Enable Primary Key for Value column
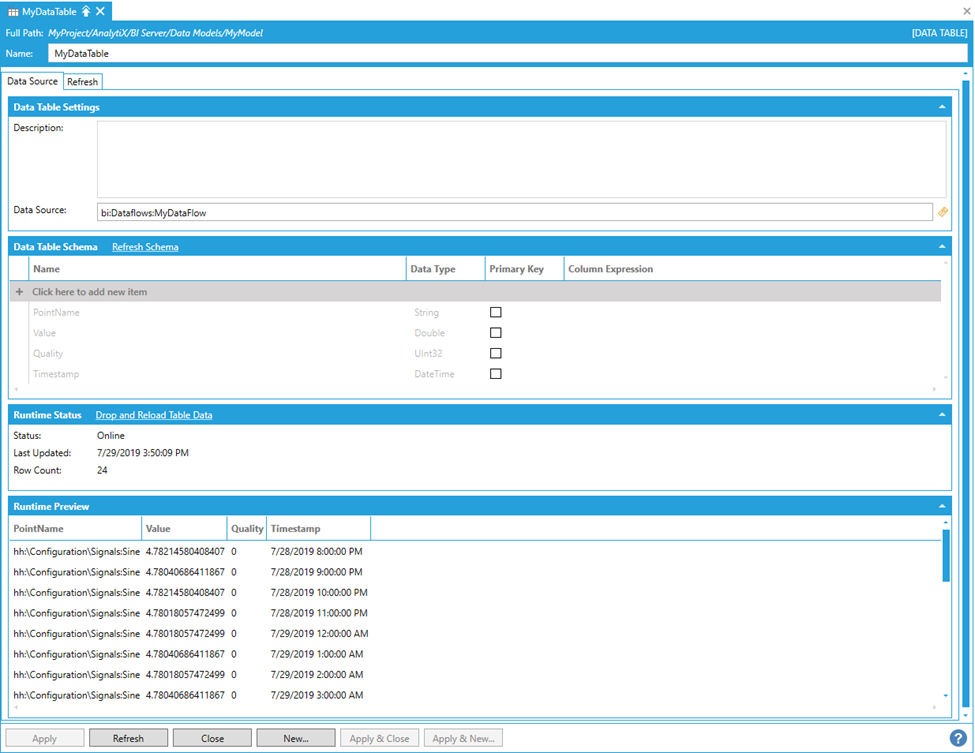This screenshot has height=753, width=975. (x=495, y=333)
